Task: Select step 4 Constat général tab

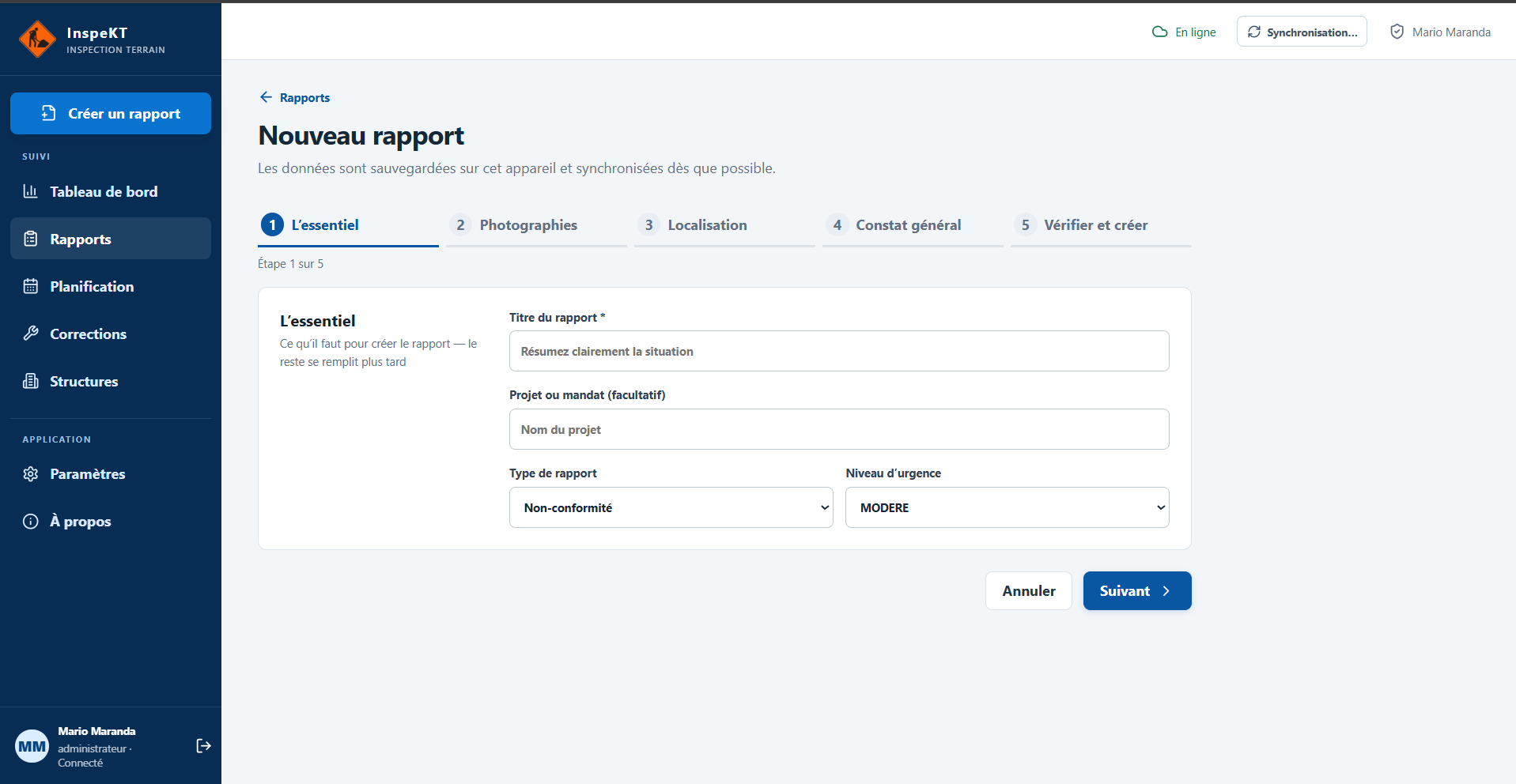Action: pos(913,225)
